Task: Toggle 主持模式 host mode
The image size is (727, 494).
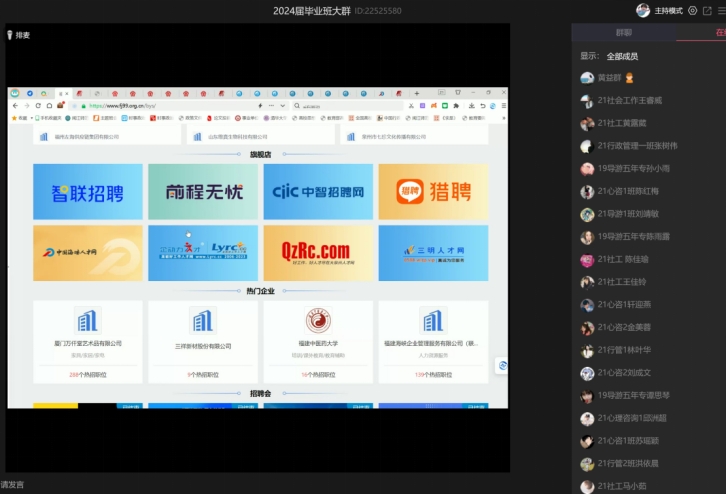Action: click(x=668, y=10)
